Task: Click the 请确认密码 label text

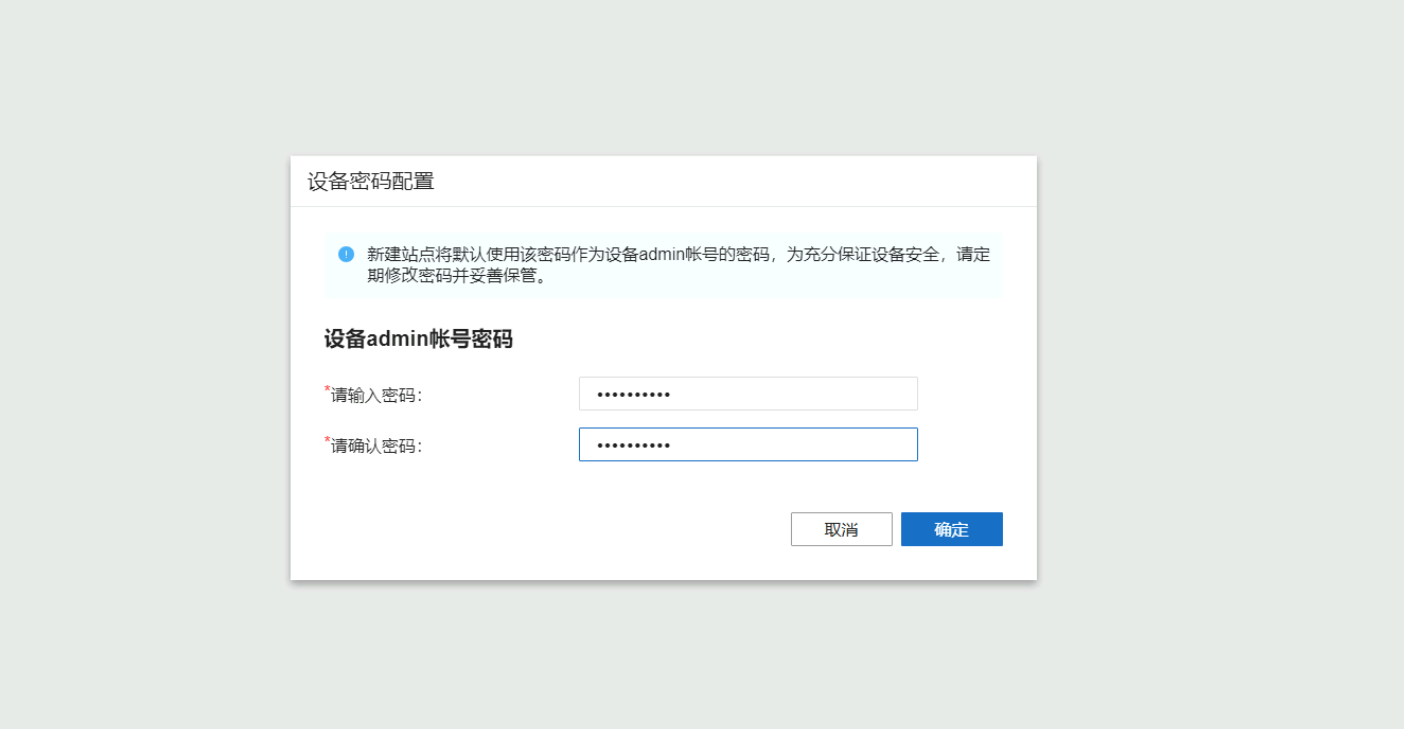Action: click(377, 447)
